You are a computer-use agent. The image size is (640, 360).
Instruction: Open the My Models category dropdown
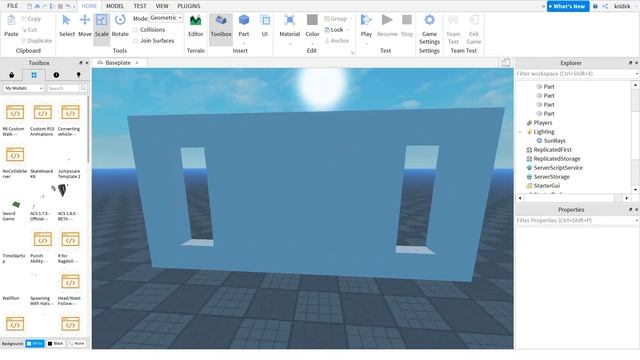coord(24,88)
